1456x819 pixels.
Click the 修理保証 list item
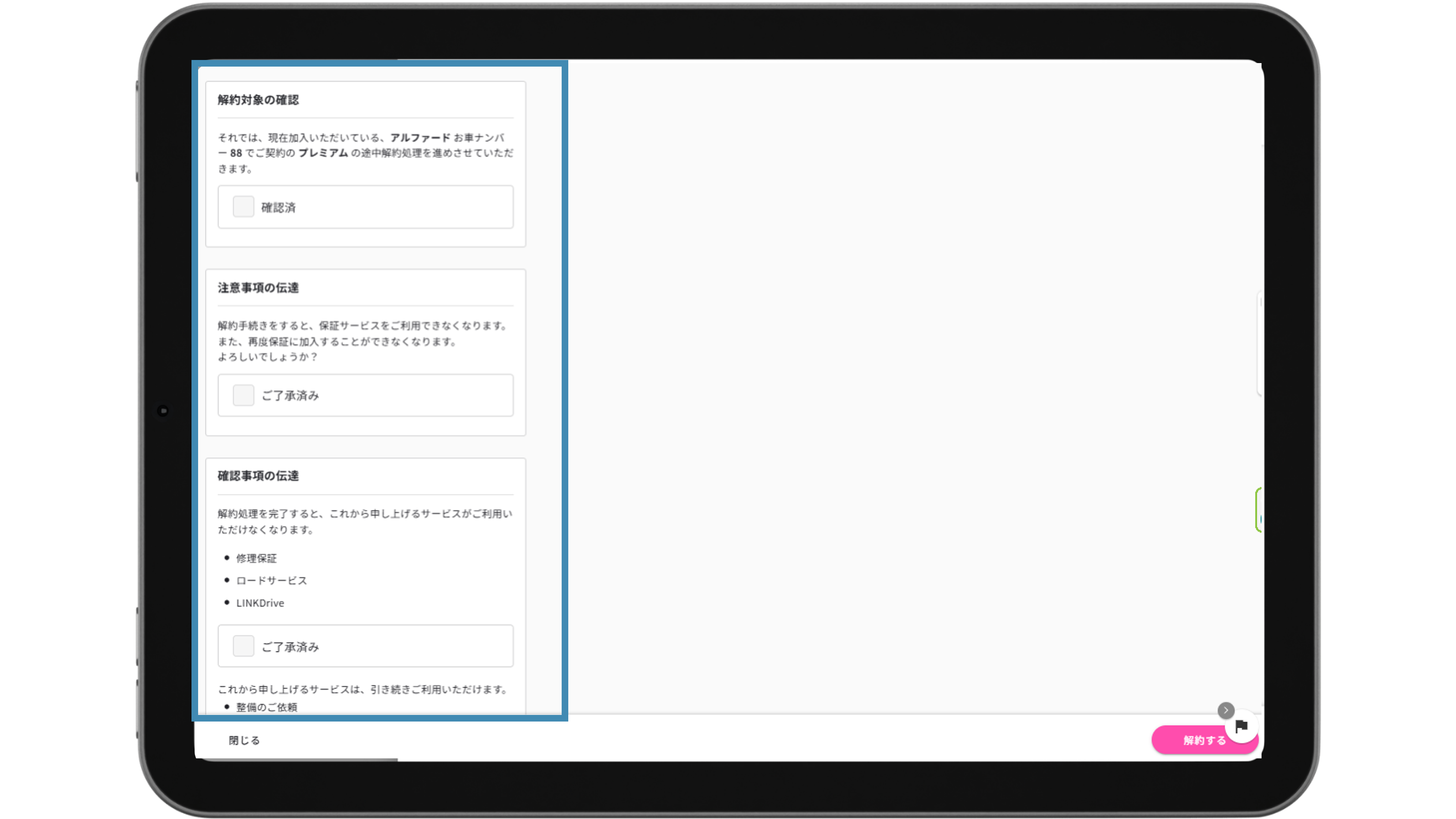256,558
